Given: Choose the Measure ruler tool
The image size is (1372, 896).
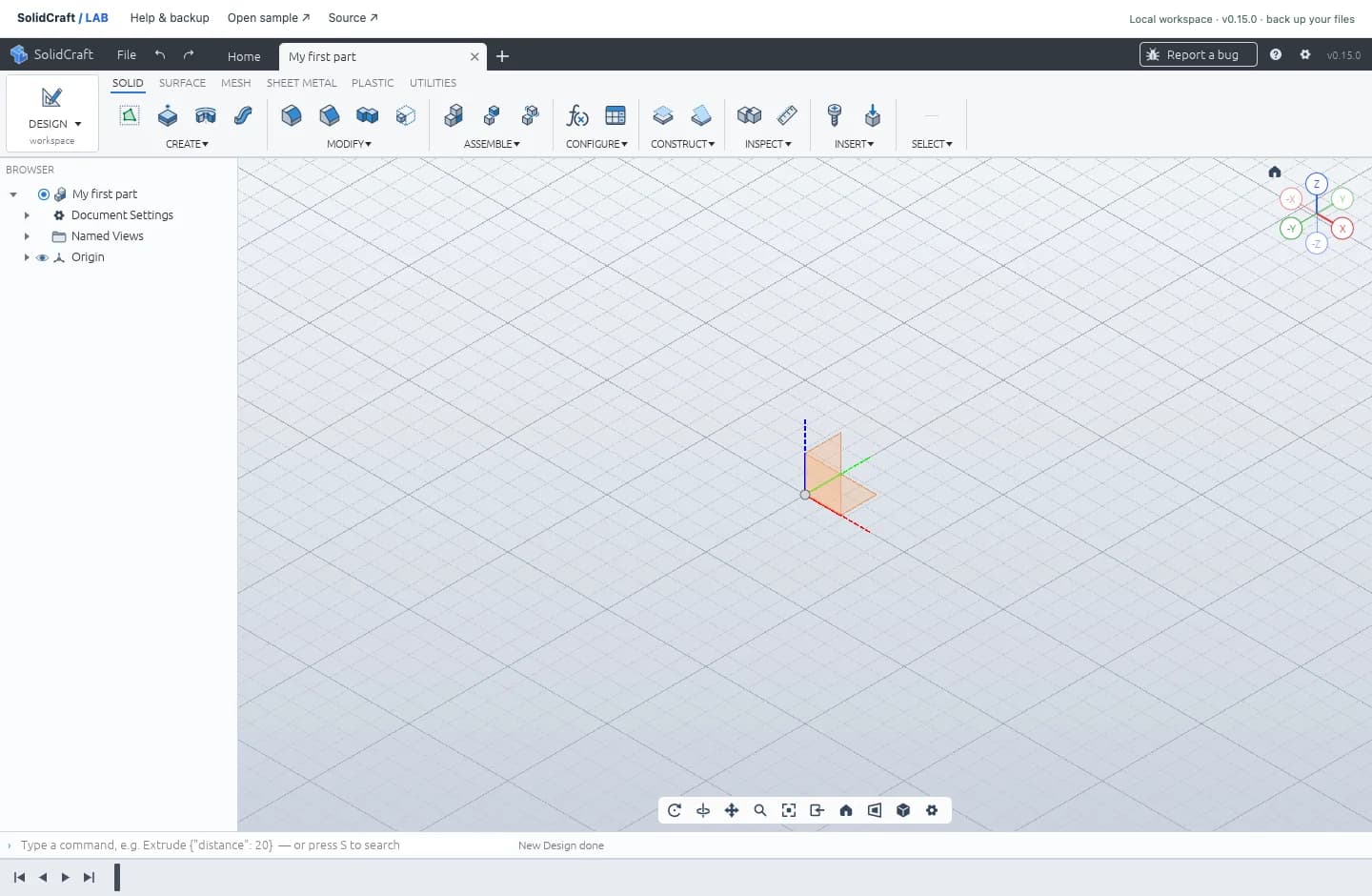Looking at the screenshot, I should point(787,115).
